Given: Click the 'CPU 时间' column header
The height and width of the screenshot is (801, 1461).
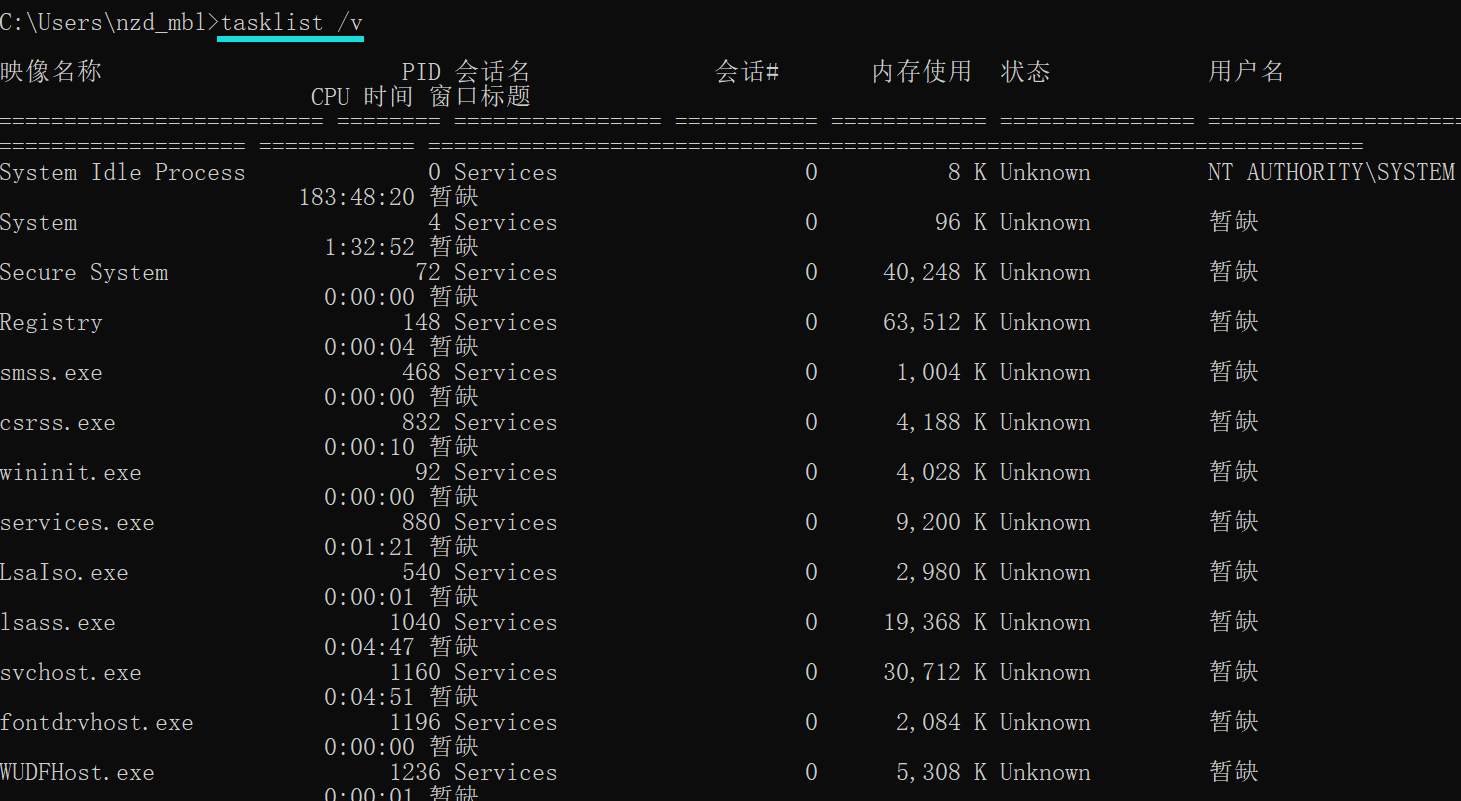Looking at the screenshot, I should point(362,97).
